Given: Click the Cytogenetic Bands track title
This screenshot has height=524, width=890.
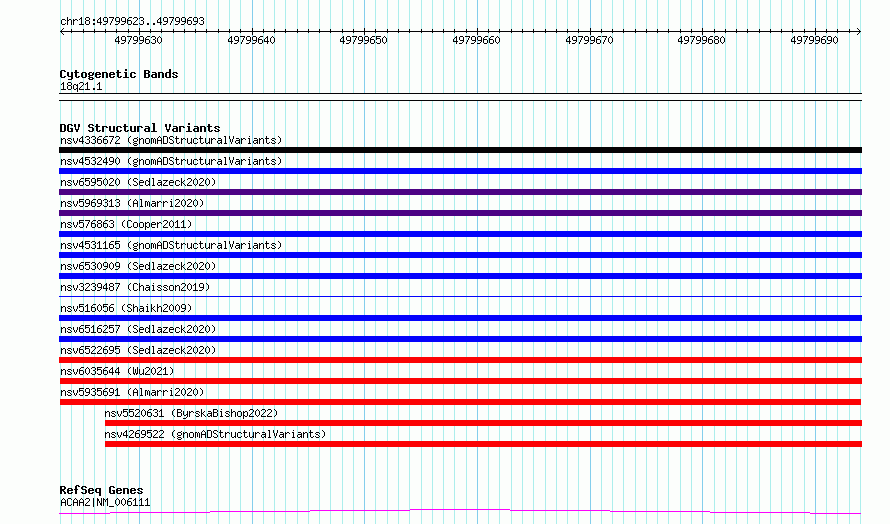Looking at the screenshot, I should [119, 74].
